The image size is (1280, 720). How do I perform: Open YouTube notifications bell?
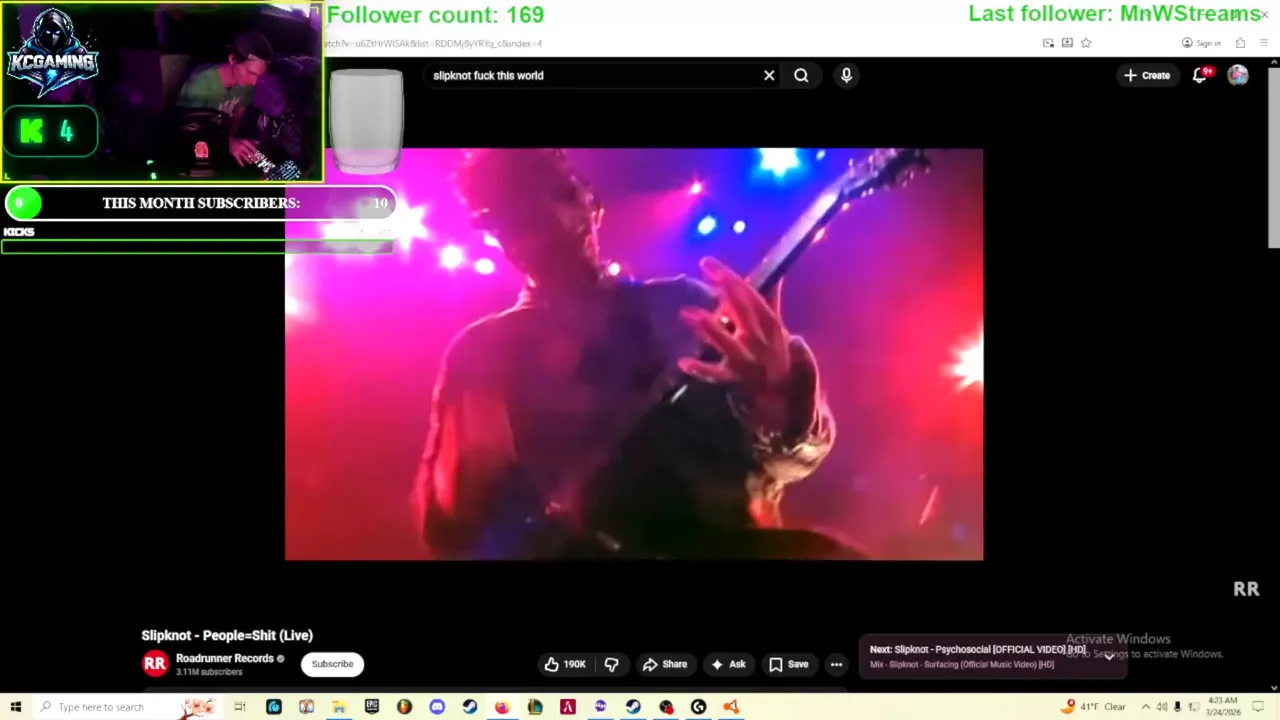coord(1200,75)
